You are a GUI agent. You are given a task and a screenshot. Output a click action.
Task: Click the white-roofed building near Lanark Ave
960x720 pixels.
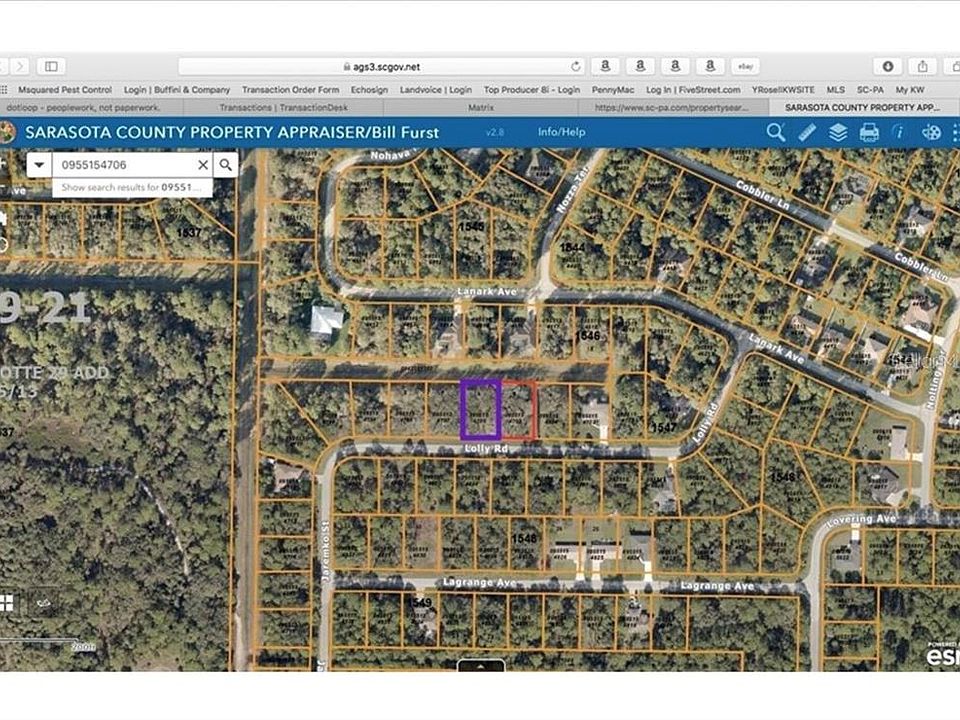tap(326, 320)
